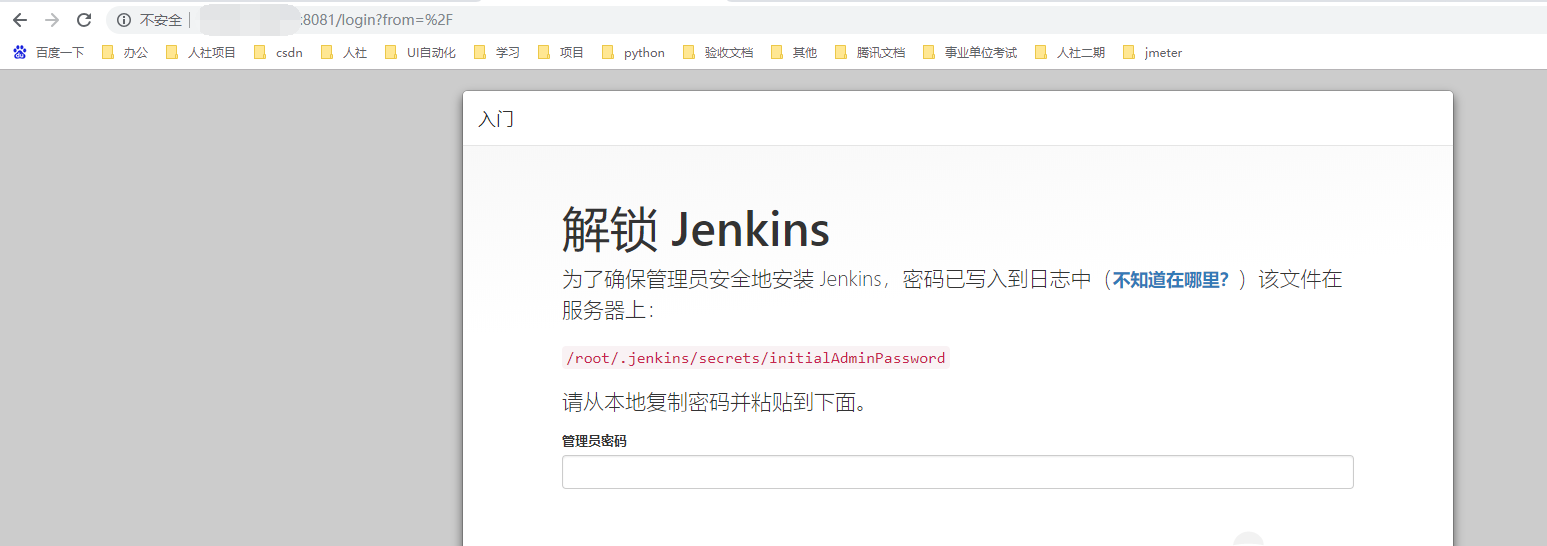The image size is (1547, 546).
Task: Reload the page with refresh icon
Action: pyautogui.click(x=84, y=20)
